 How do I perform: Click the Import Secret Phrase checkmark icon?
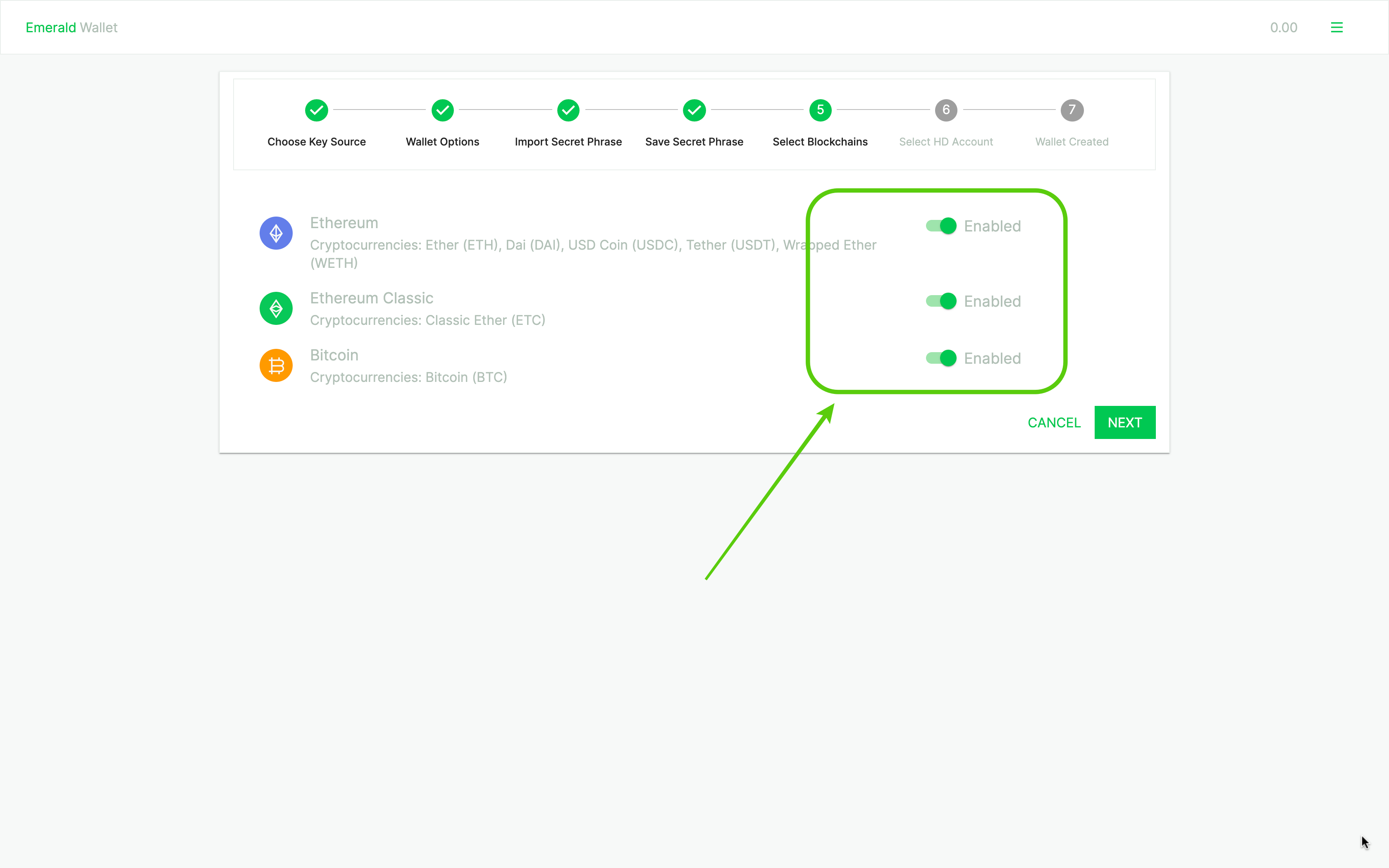coord(568,110)
